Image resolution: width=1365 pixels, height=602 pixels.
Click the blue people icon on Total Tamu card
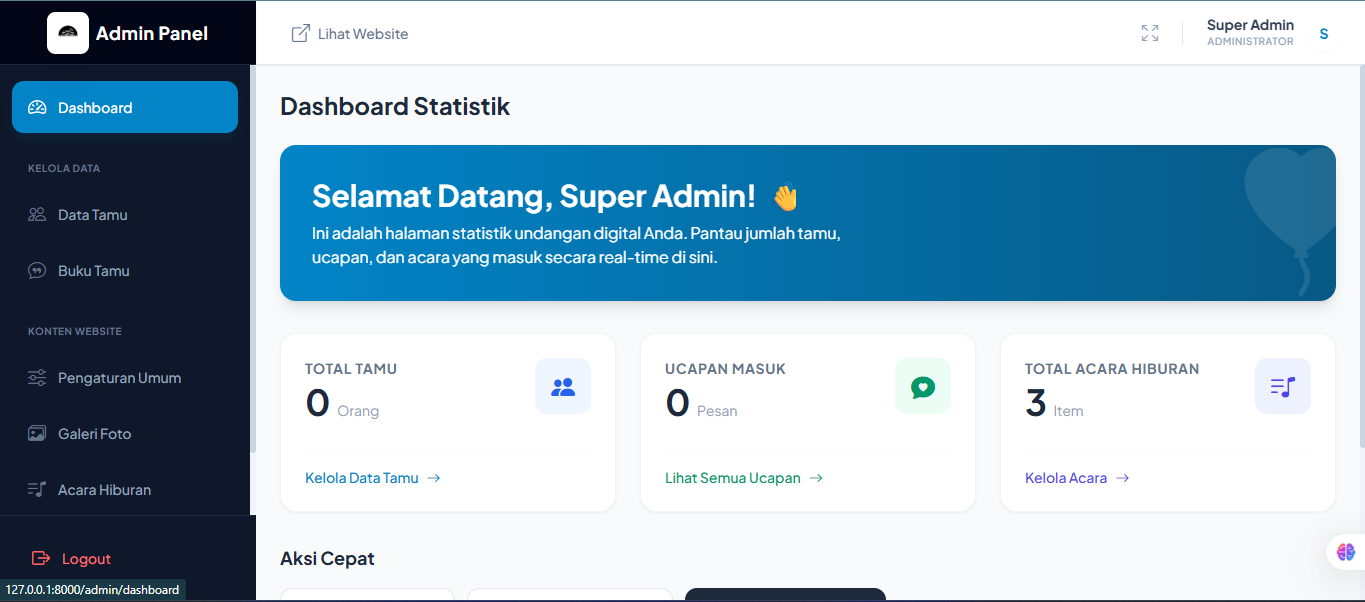(x=562, y=386)
